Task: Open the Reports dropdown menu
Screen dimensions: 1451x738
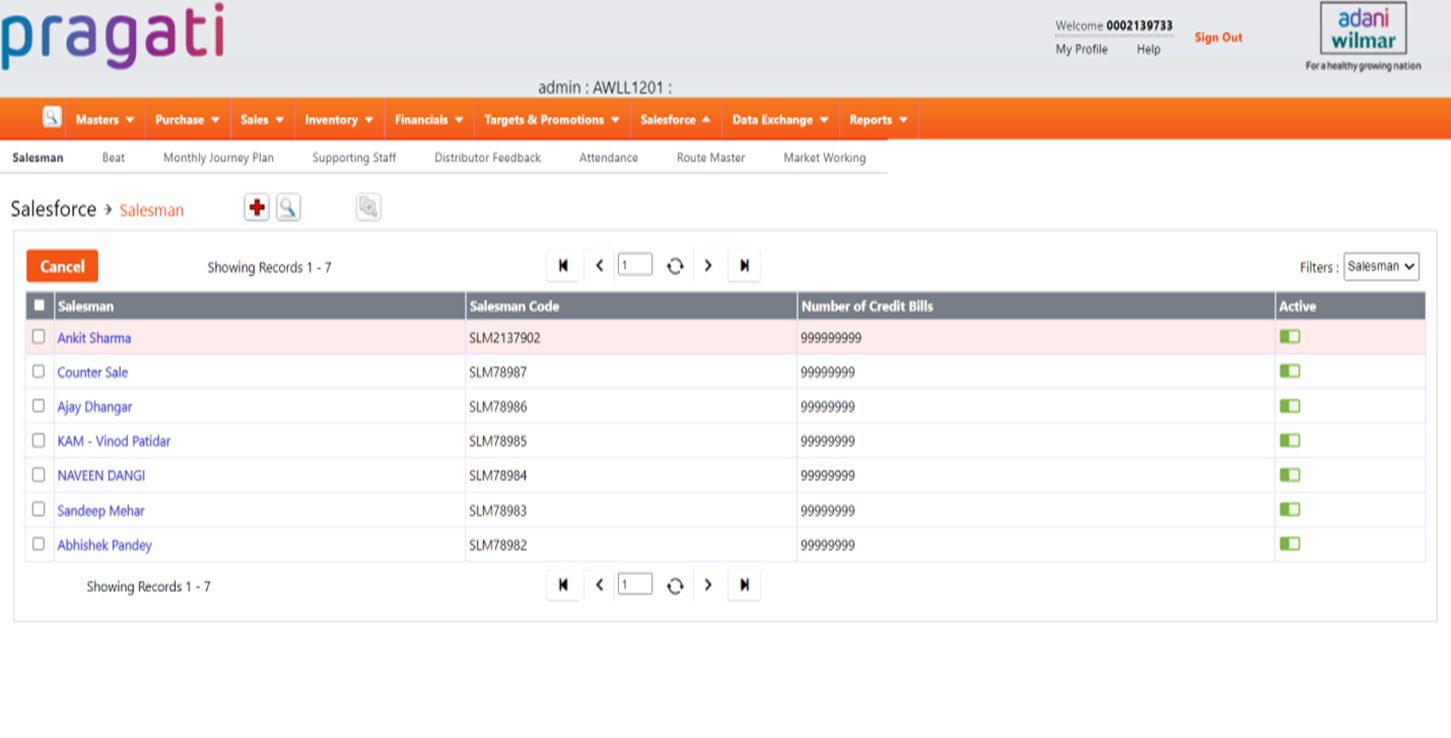Action: 878,119
